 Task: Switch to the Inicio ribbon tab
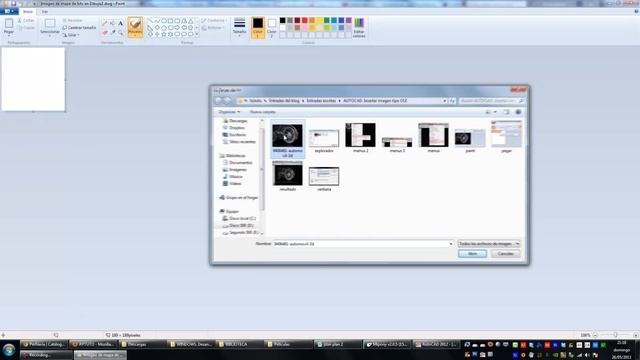click(28, 11)
